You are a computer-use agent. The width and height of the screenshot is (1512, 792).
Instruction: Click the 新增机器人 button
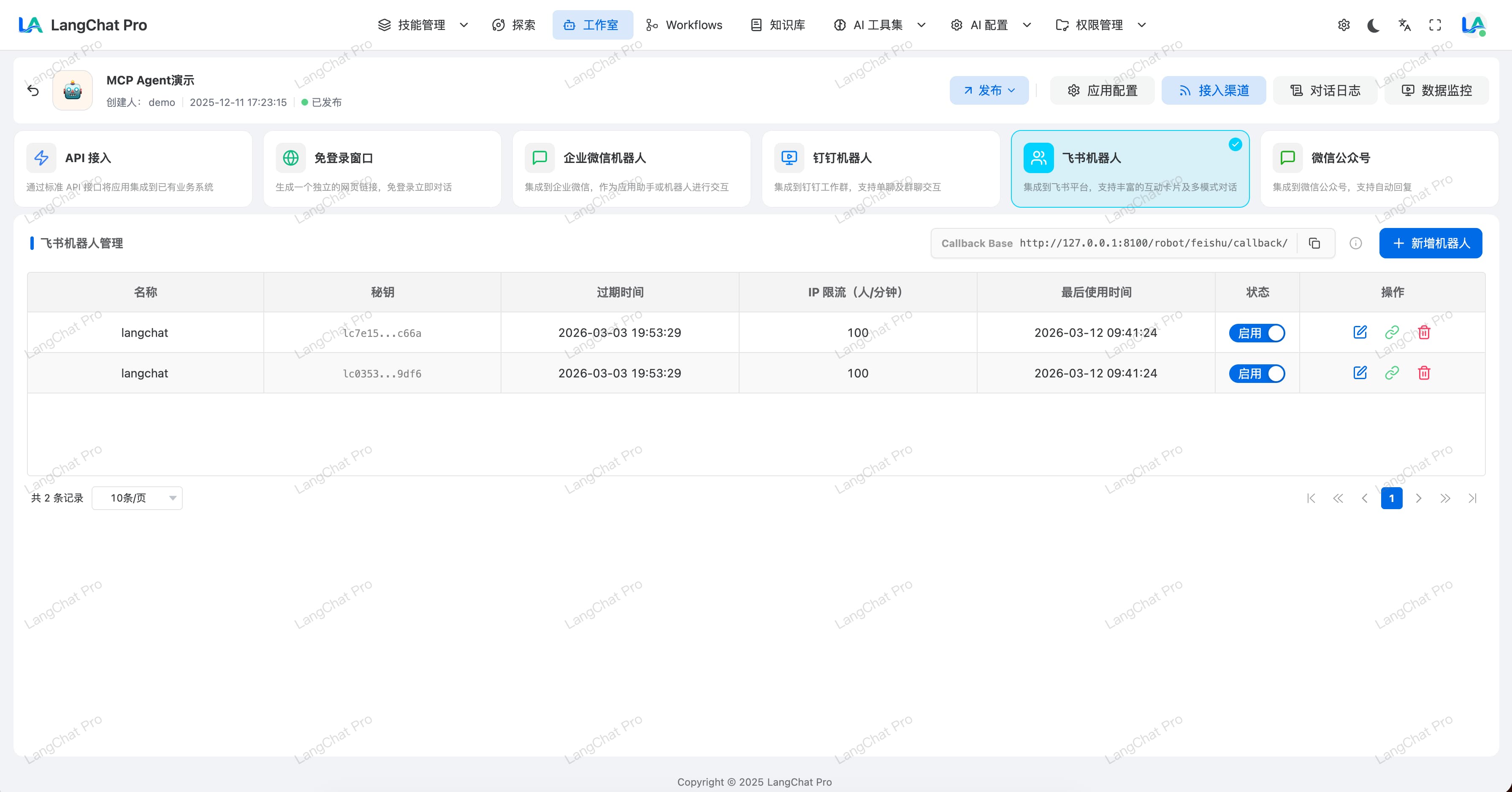click(x=1431, y=243)
